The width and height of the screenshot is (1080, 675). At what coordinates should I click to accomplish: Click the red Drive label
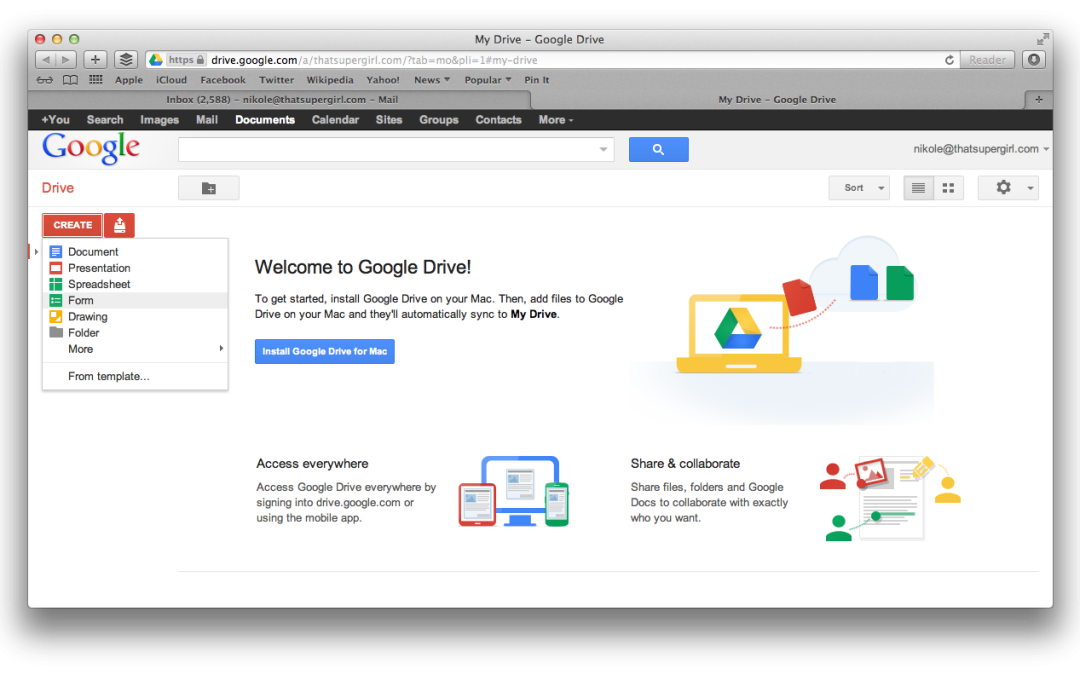click(x=58, y=188)
